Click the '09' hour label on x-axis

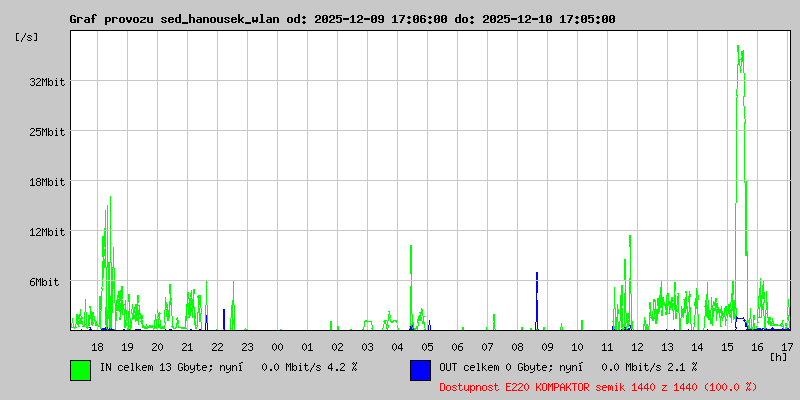pyautogui.click(x=547, y=347)
